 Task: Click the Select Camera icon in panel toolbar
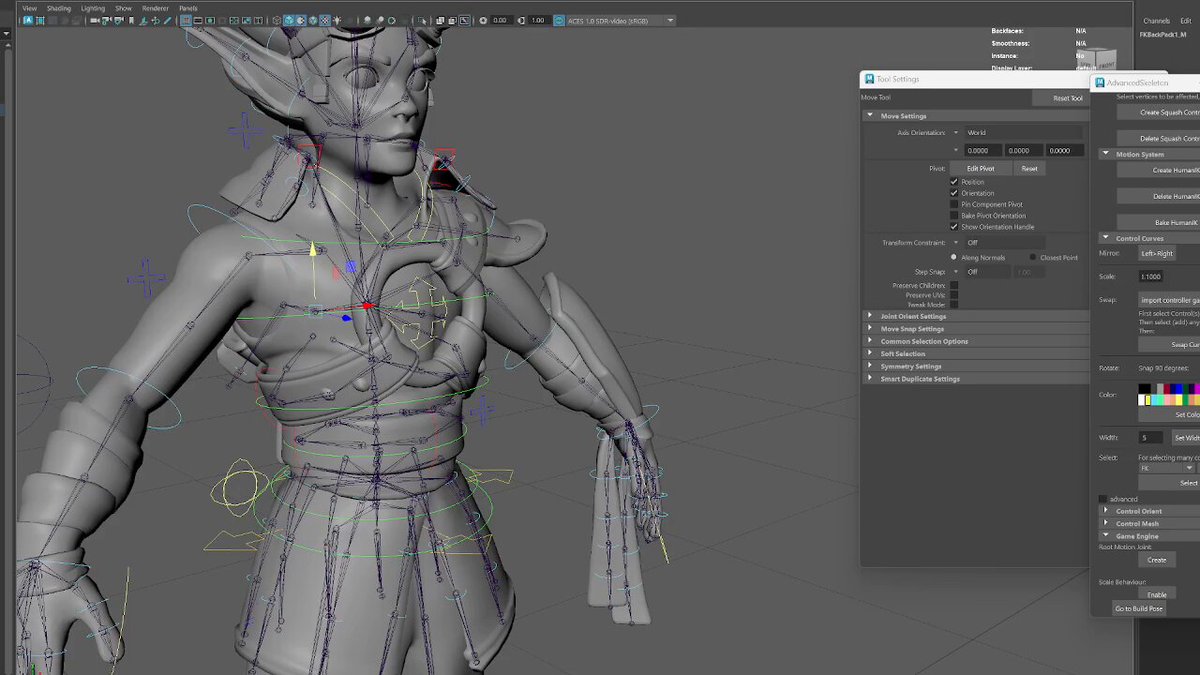coord(94,21)
